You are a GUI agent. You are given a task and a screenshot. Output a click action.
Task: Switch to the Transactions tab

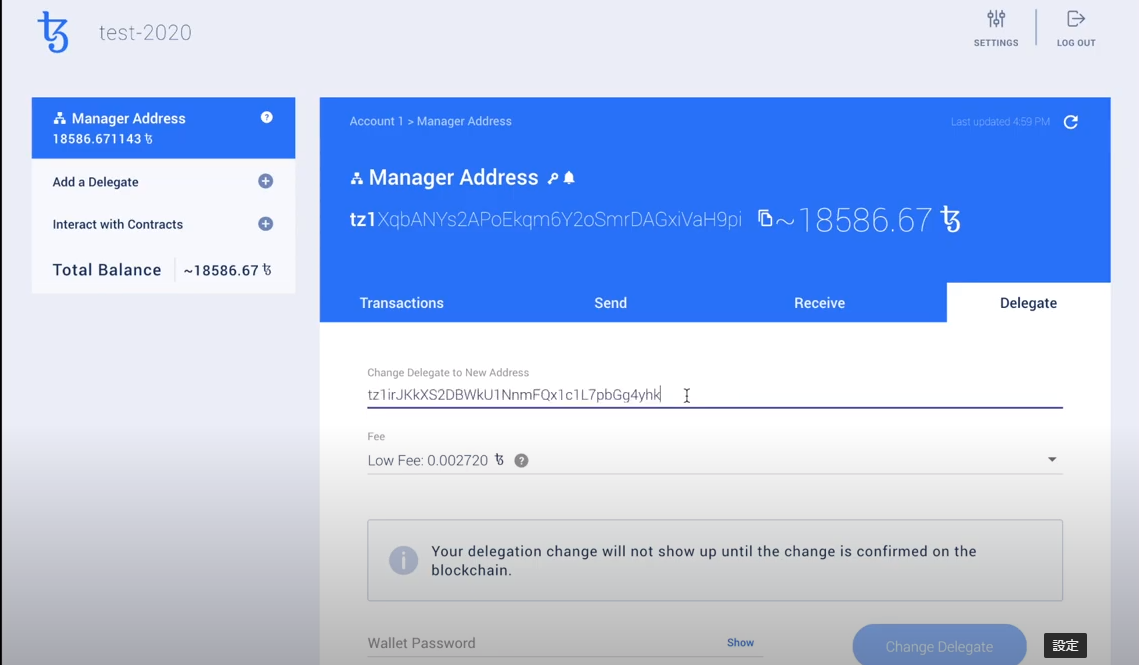point(402,302)
